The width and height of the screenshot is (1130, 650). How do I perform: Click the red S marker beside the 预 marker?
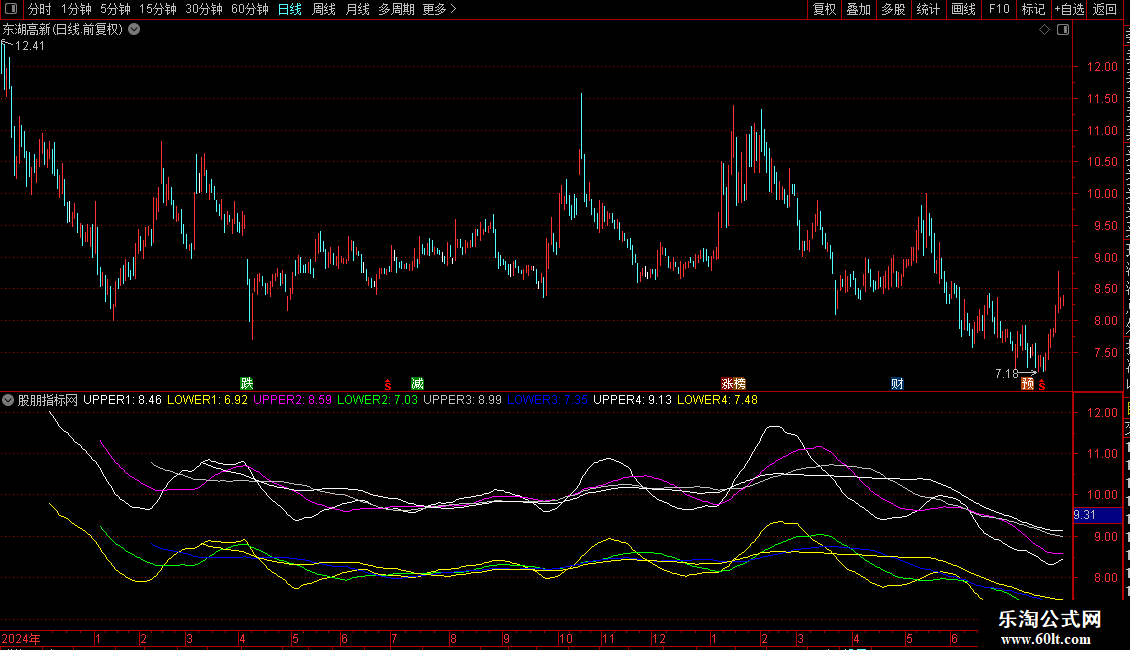point(1041,385)
